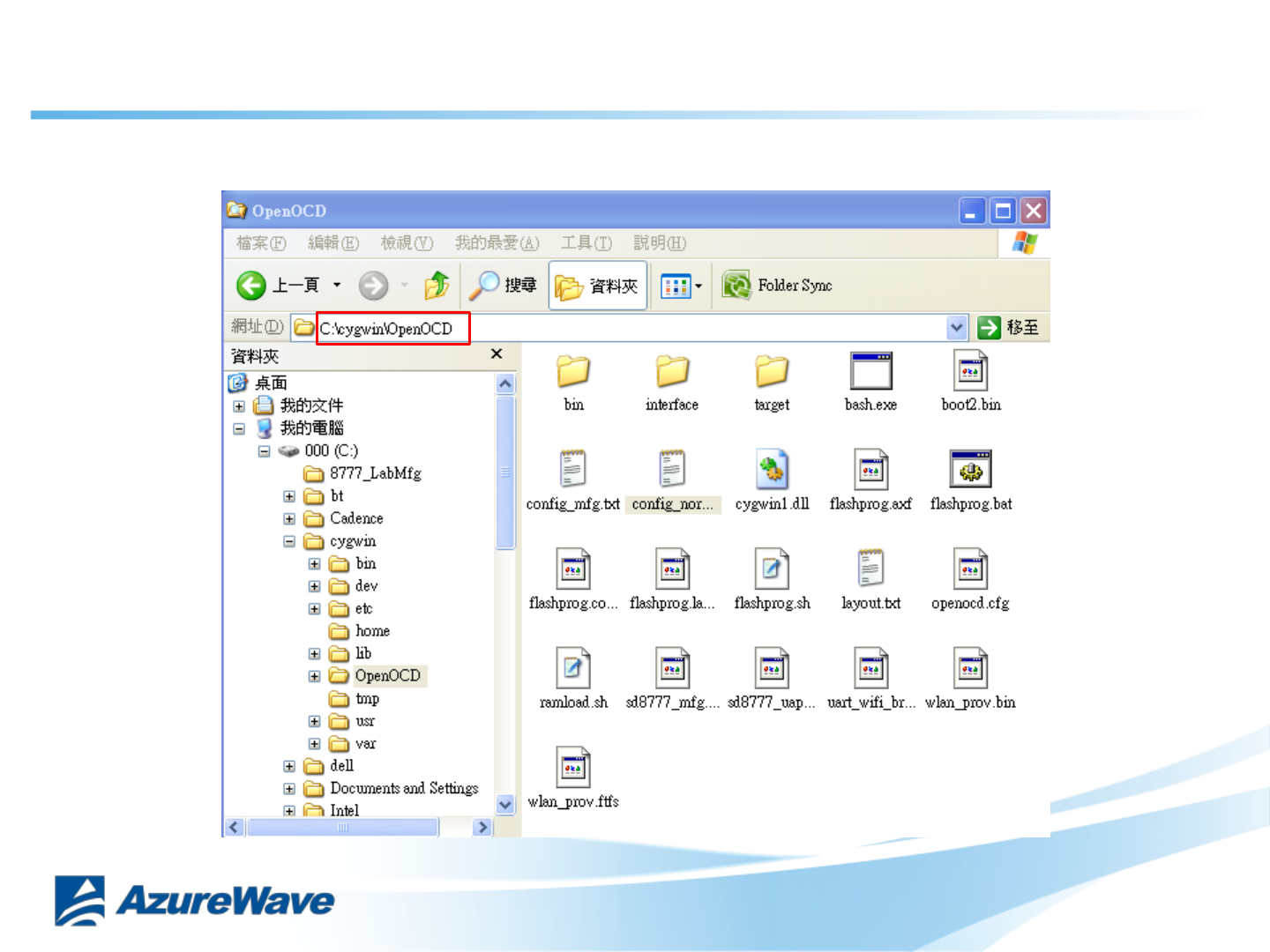This screenshot has width=1270, height=952.
Task: Click the folder tree scroll right arrow
Action: (482, 827)
